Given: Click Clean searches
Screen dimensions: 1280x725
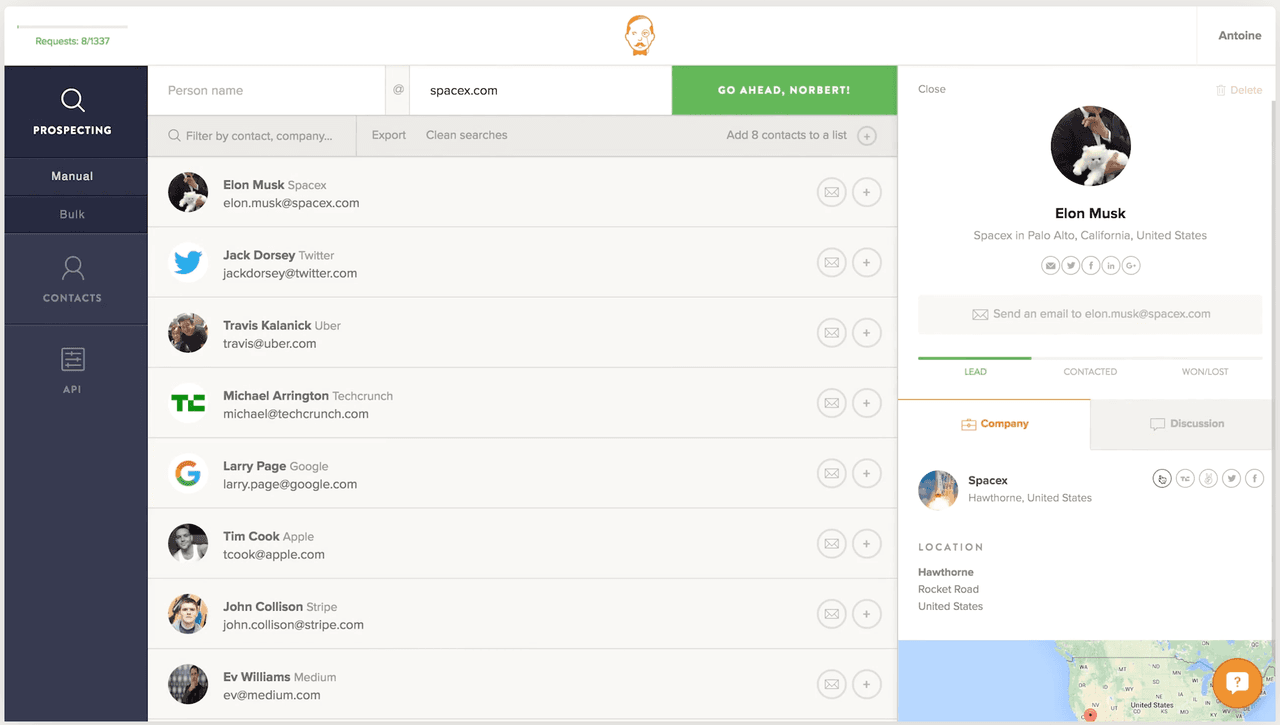Looking at the screenshot, I should pyautogui.click(x=466, y=135).
